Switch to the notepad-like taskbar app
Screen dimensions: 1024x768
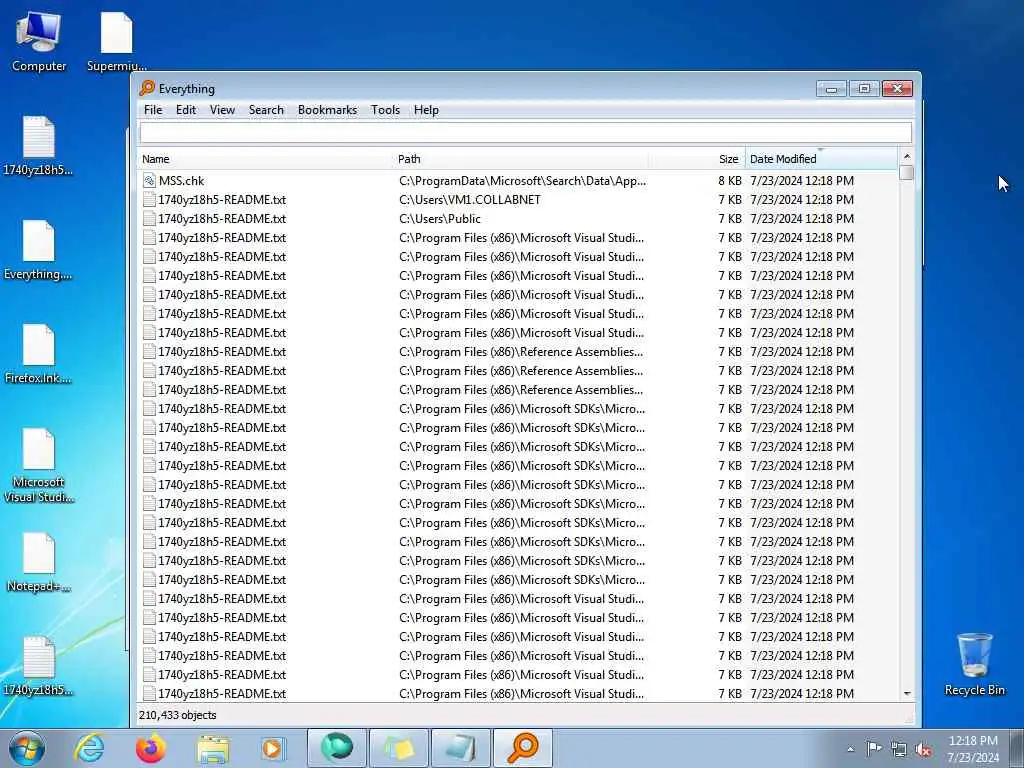tap(460, 748)
